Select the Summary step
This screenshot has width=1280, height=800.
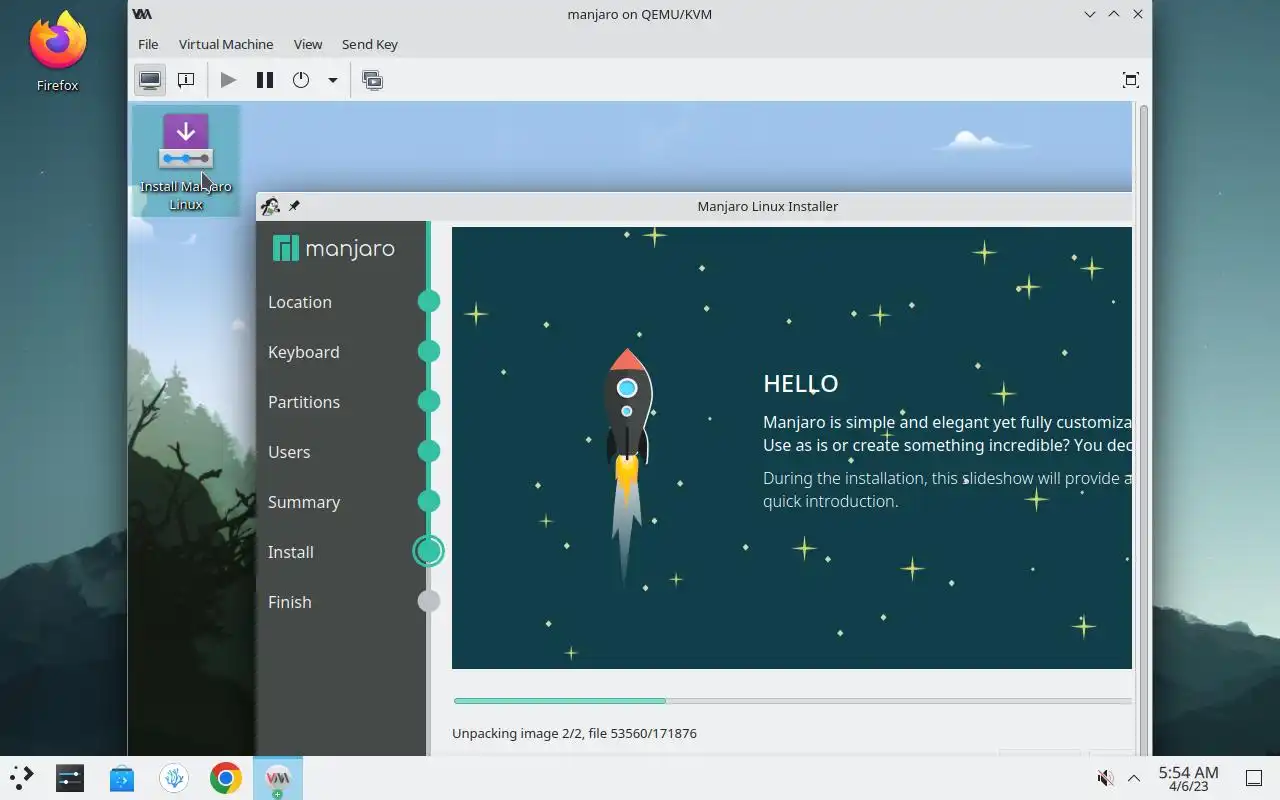click(304, 502)
